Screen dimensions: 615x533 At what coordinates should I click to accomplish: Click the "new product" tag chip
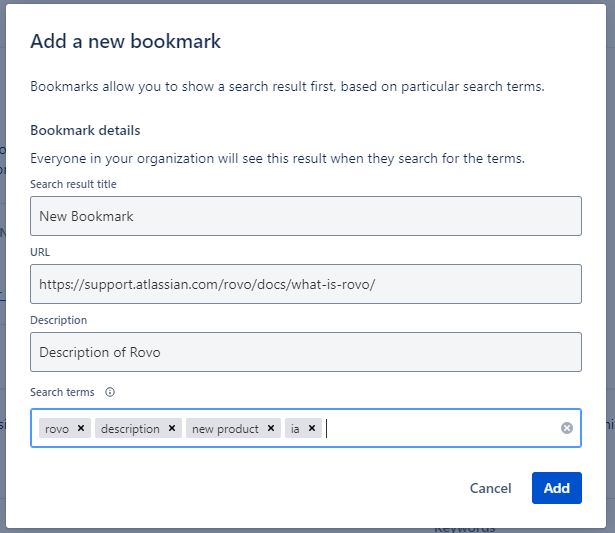[x=225, y=428]
